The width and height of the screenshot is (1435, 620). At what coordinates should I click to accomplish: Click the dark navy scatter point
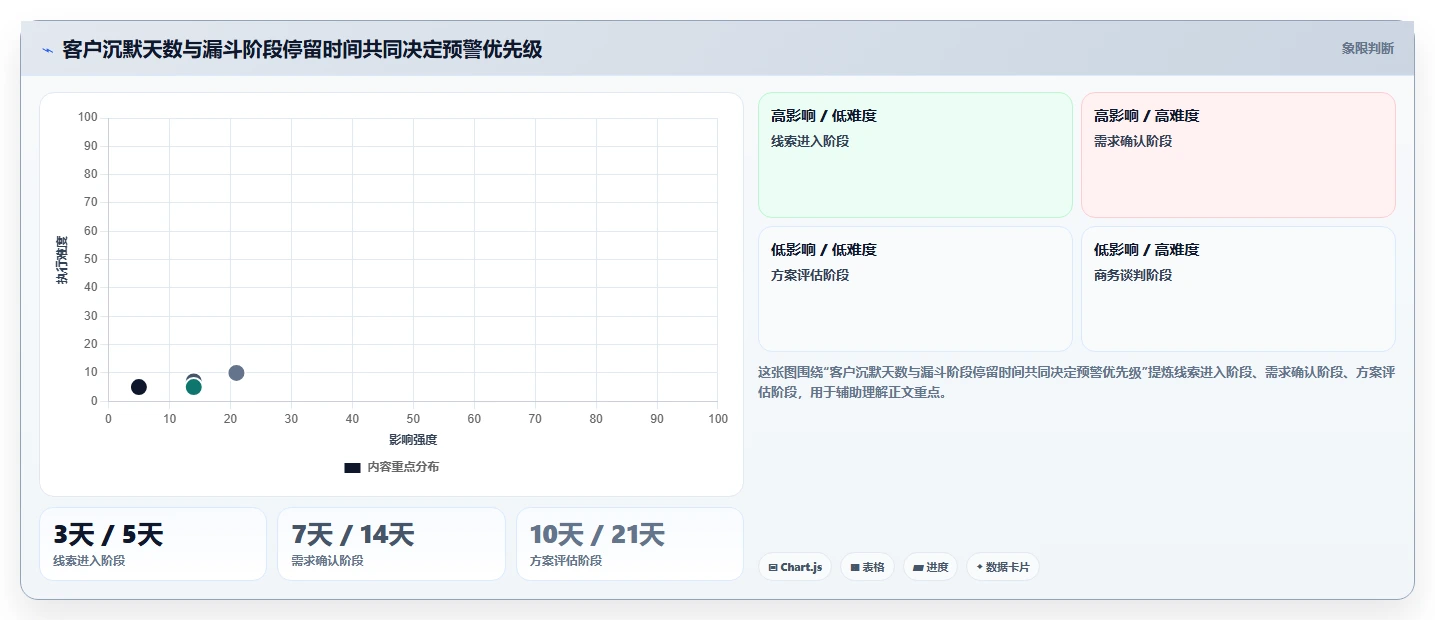click(139, 387)
